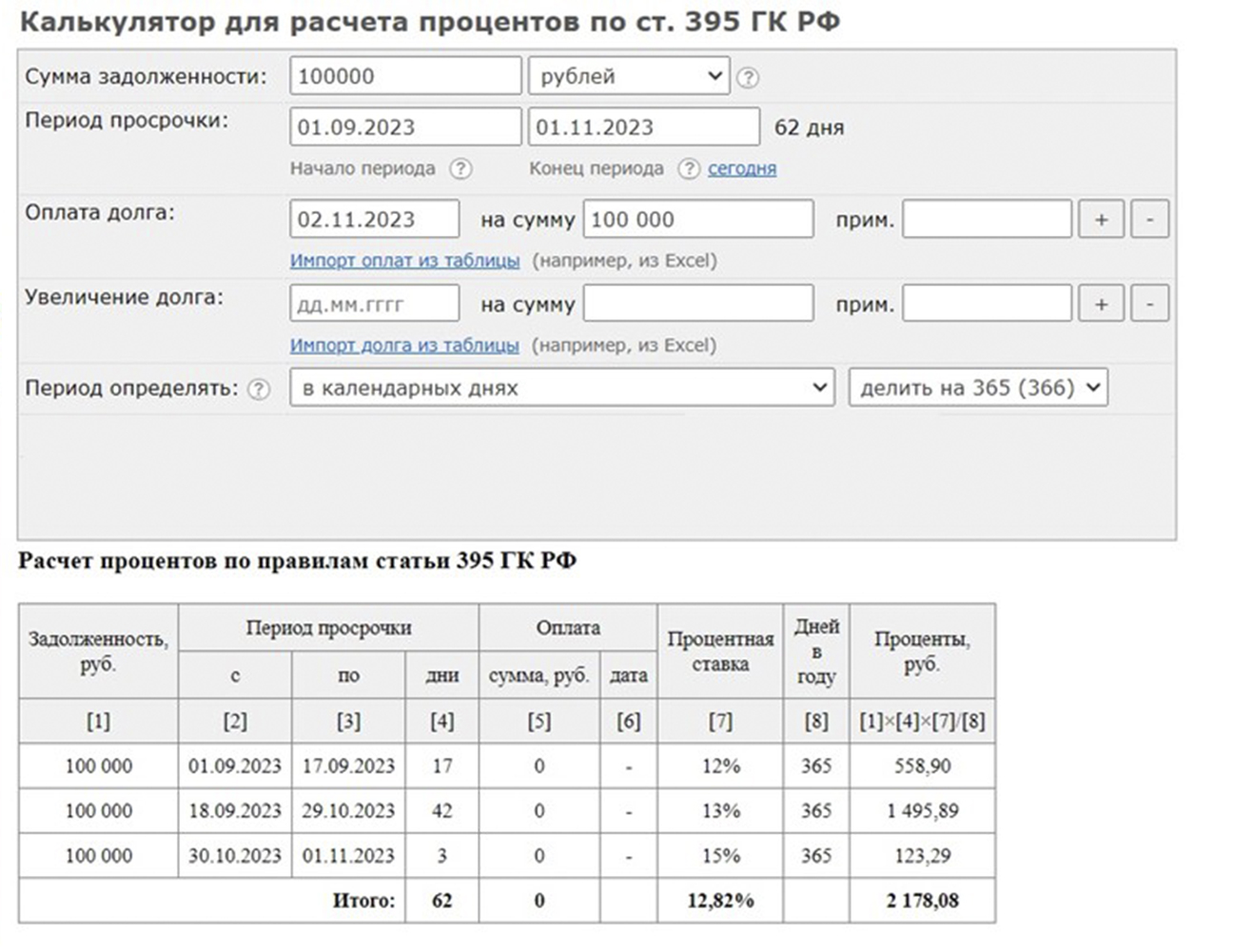This screenshot has height=952, width=1233.
Task: Click payment amount field showing 100 000
Action: (698, 220)
